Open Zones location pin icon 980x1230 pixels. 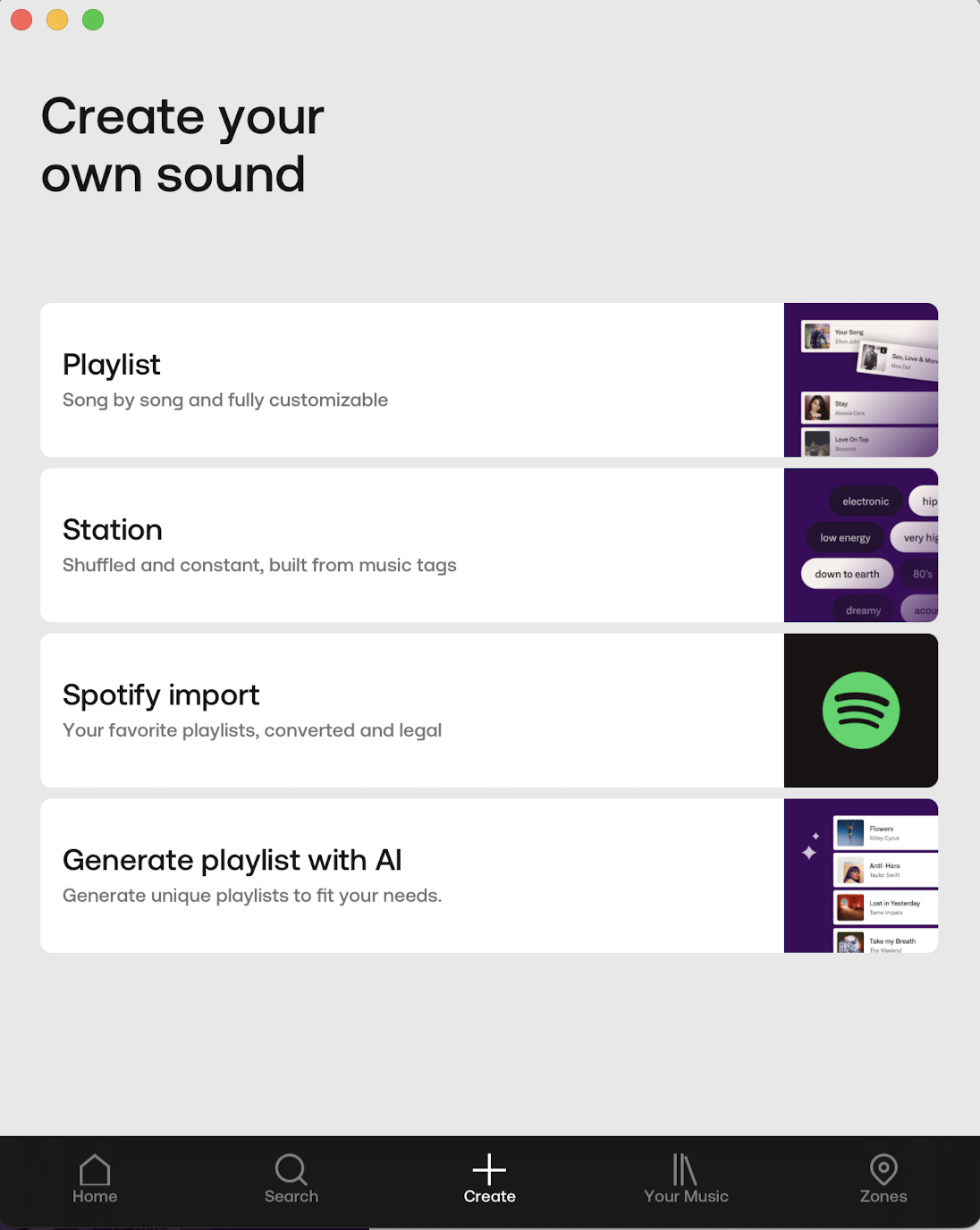(883, 1169)
